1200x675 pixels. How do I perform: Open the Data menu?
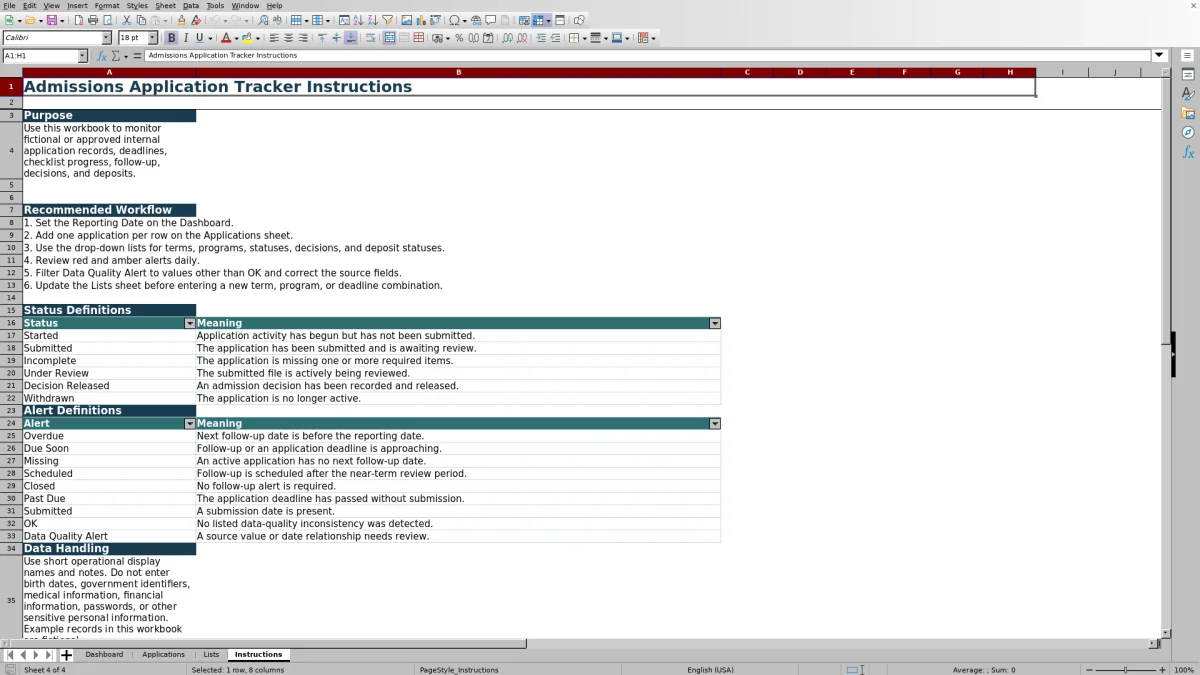190,6
